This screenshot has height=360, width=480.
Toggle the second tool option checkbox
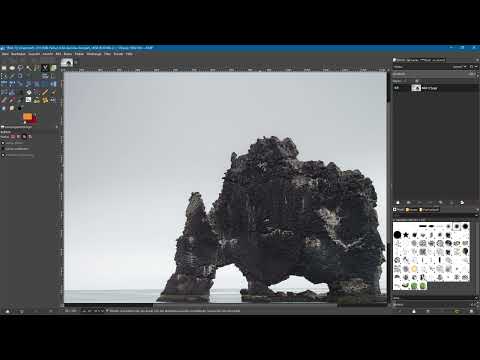point(3,149)
